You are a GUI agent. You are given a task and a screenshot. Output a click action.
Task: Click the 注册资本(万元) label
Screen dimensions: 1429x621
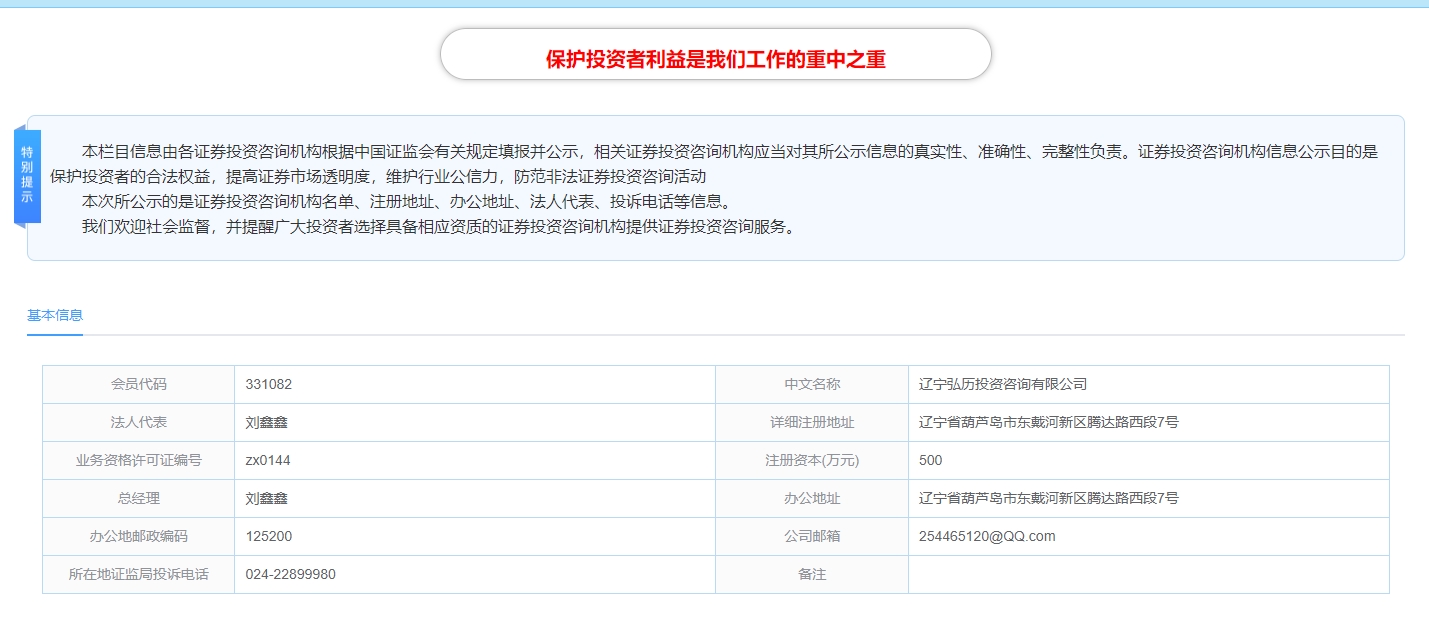tap(812, 460)
